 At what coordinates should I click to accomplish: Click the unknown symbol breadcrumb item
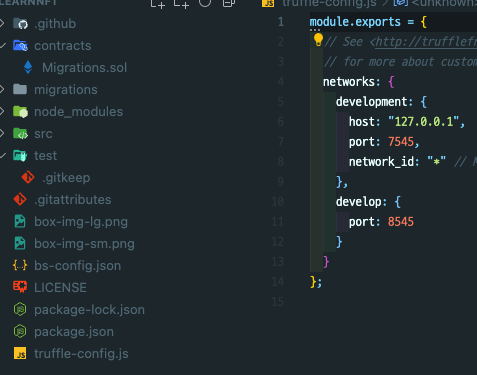tap(444, 3)
